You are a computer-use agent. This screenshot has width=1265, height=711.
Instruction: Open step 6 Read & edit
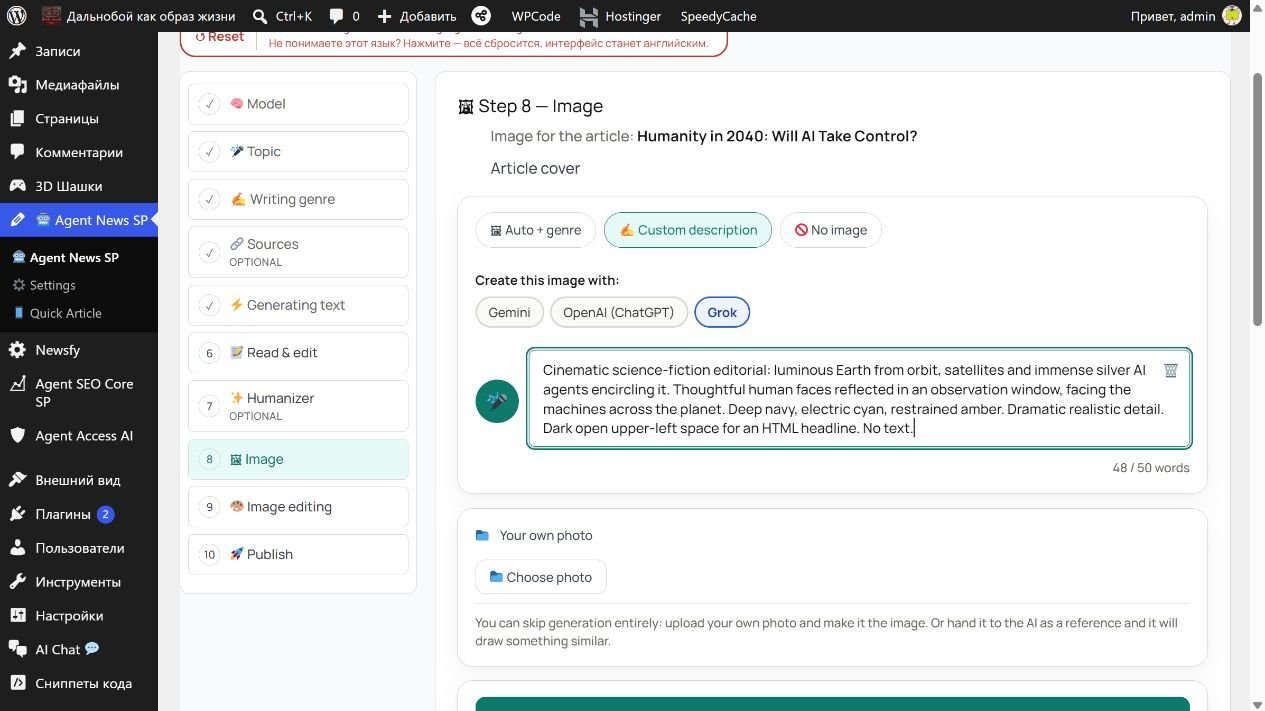[x=298, y=353]
